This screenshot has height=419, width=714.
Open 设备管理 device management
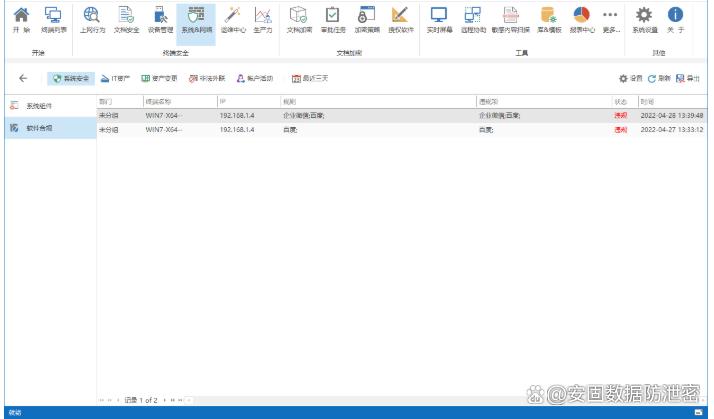pos(160,19)
